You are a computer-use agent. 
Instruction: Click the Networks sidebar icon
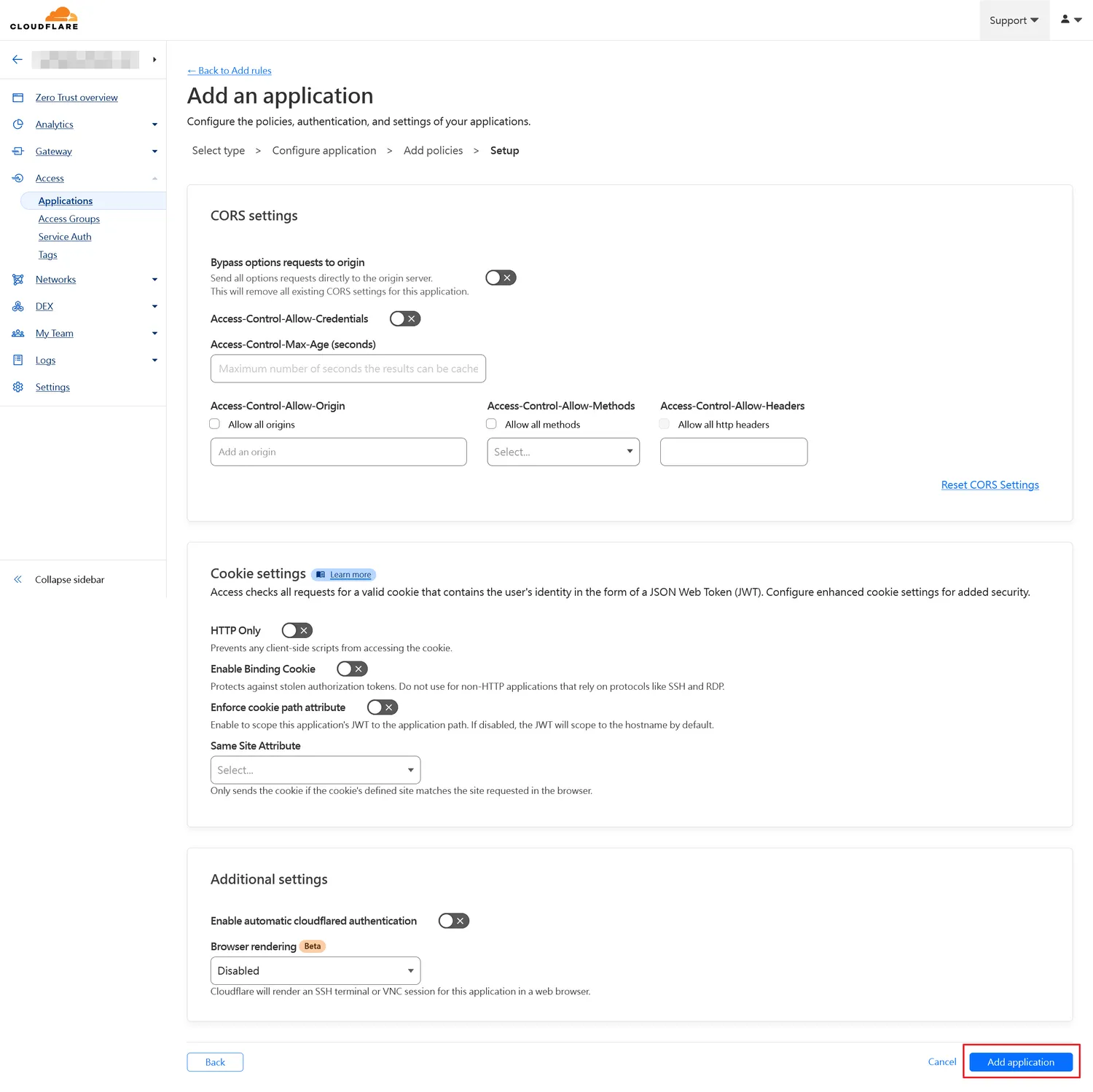pos(18,280)
